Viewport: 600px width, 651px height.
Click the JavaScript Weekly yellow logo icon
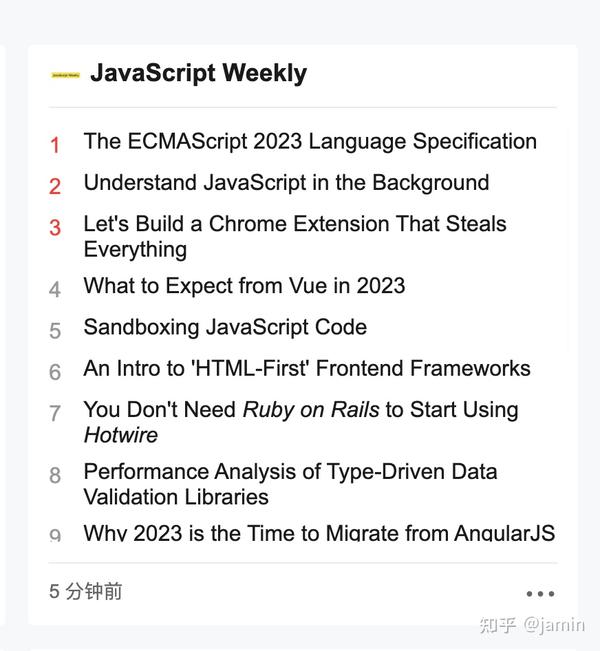[x=65, y=75]
